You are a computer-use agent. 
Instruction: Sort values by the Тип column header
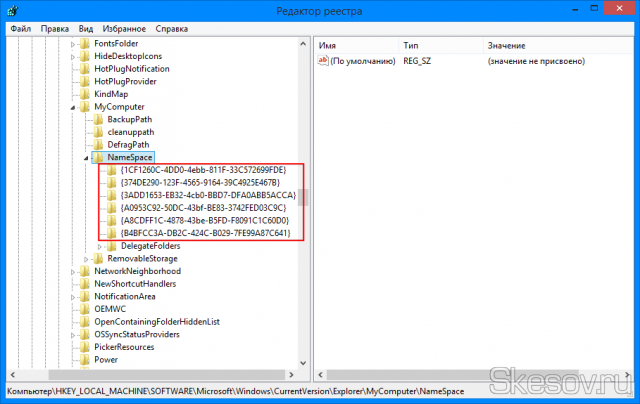pos(412,46)
